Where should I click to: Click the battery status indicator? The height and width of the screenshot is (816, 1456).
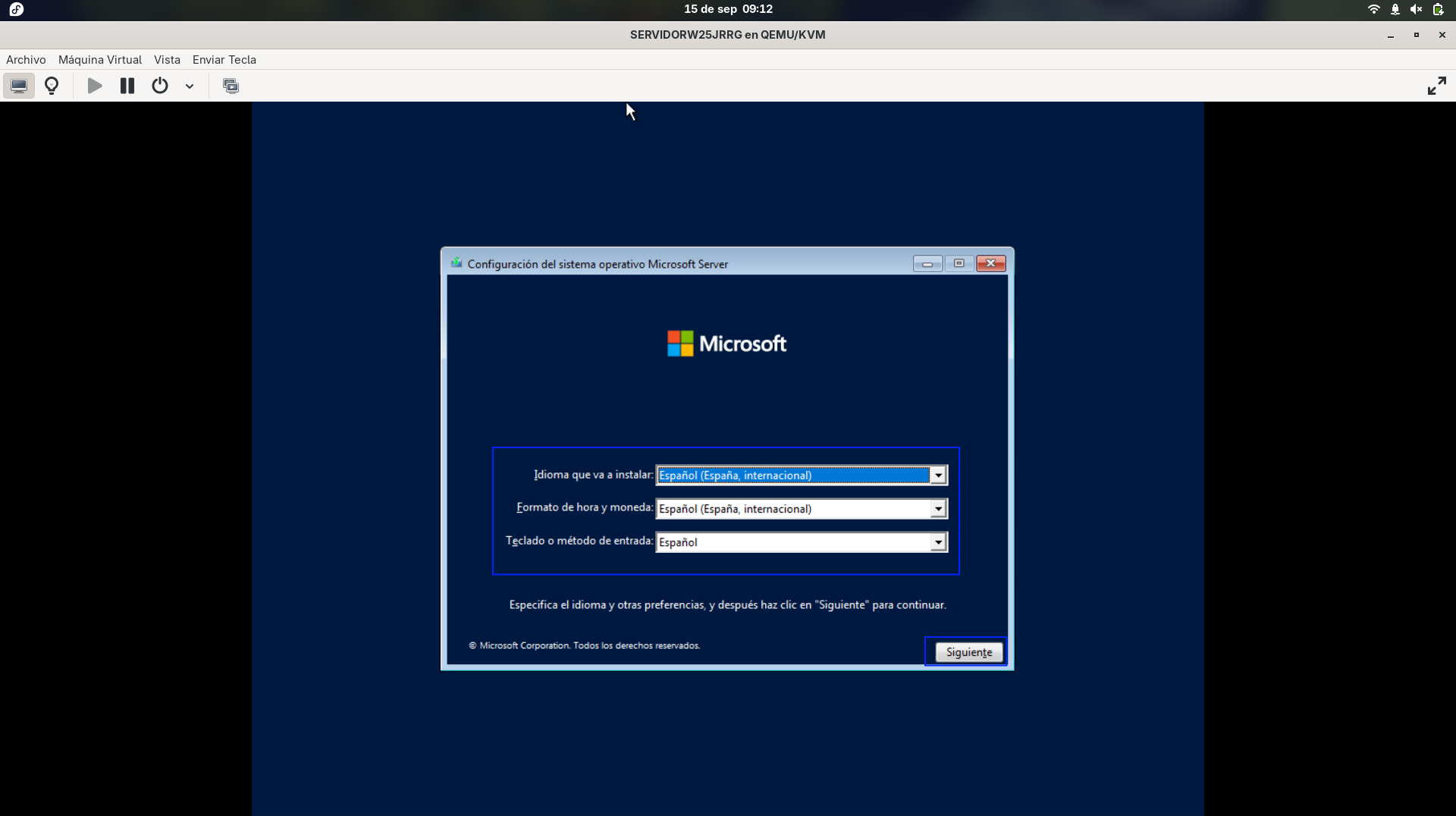(x=1437, y=9)
